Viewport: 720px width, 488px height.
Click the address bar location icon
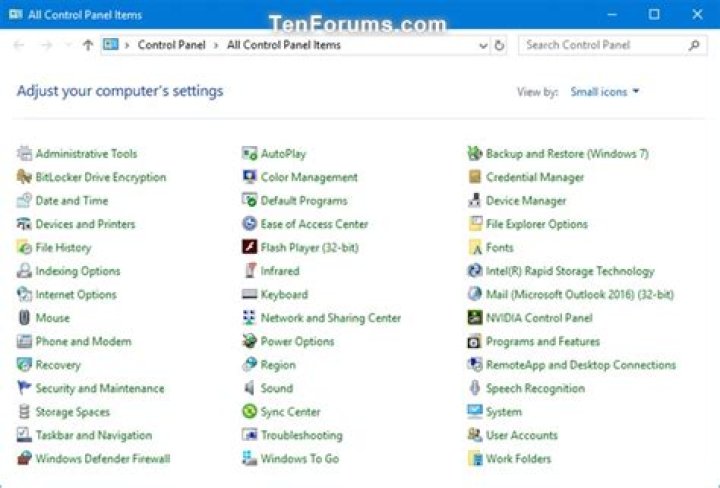click(110, 45)
